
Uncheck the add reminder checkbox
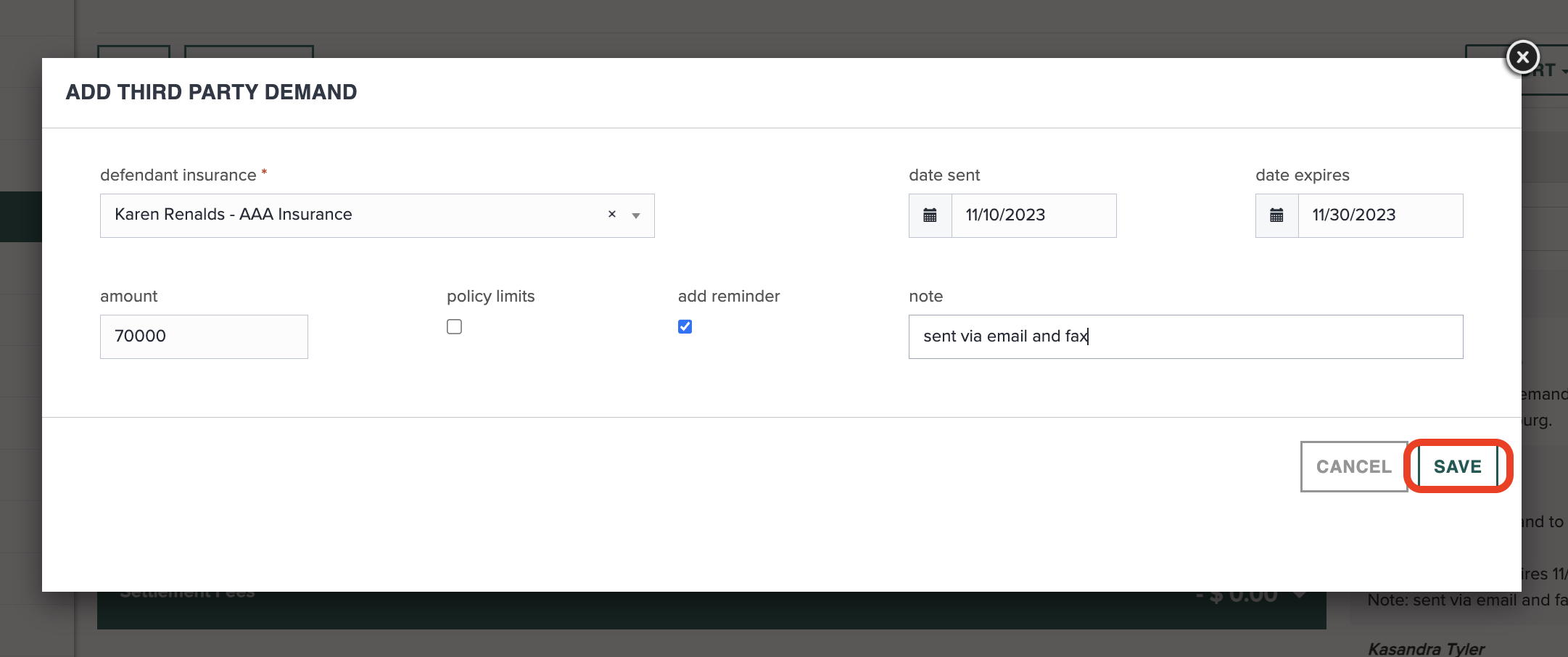pos(684,326)
